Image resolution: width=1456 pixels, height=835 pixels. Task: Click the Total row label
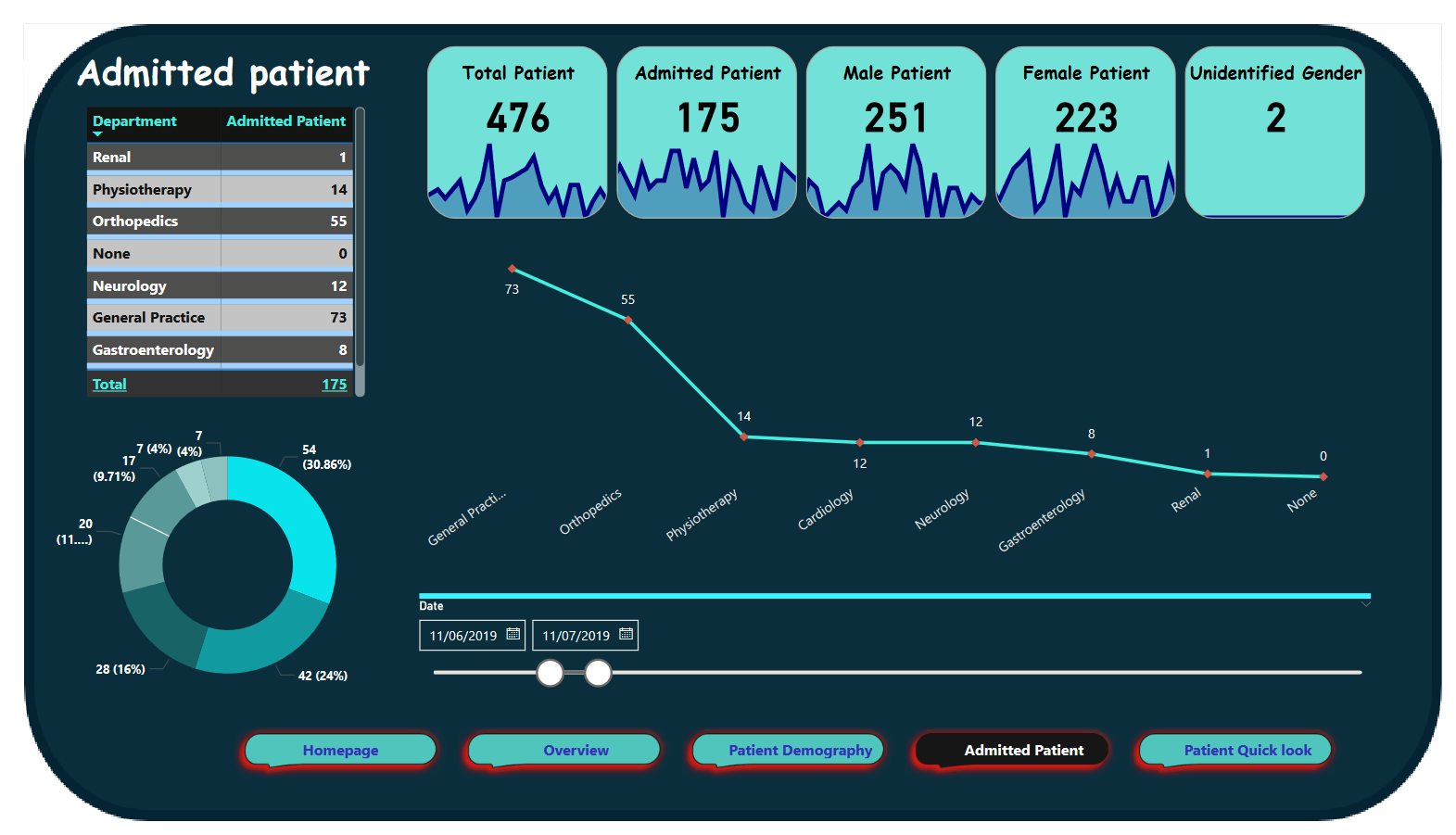pos(109,384)
